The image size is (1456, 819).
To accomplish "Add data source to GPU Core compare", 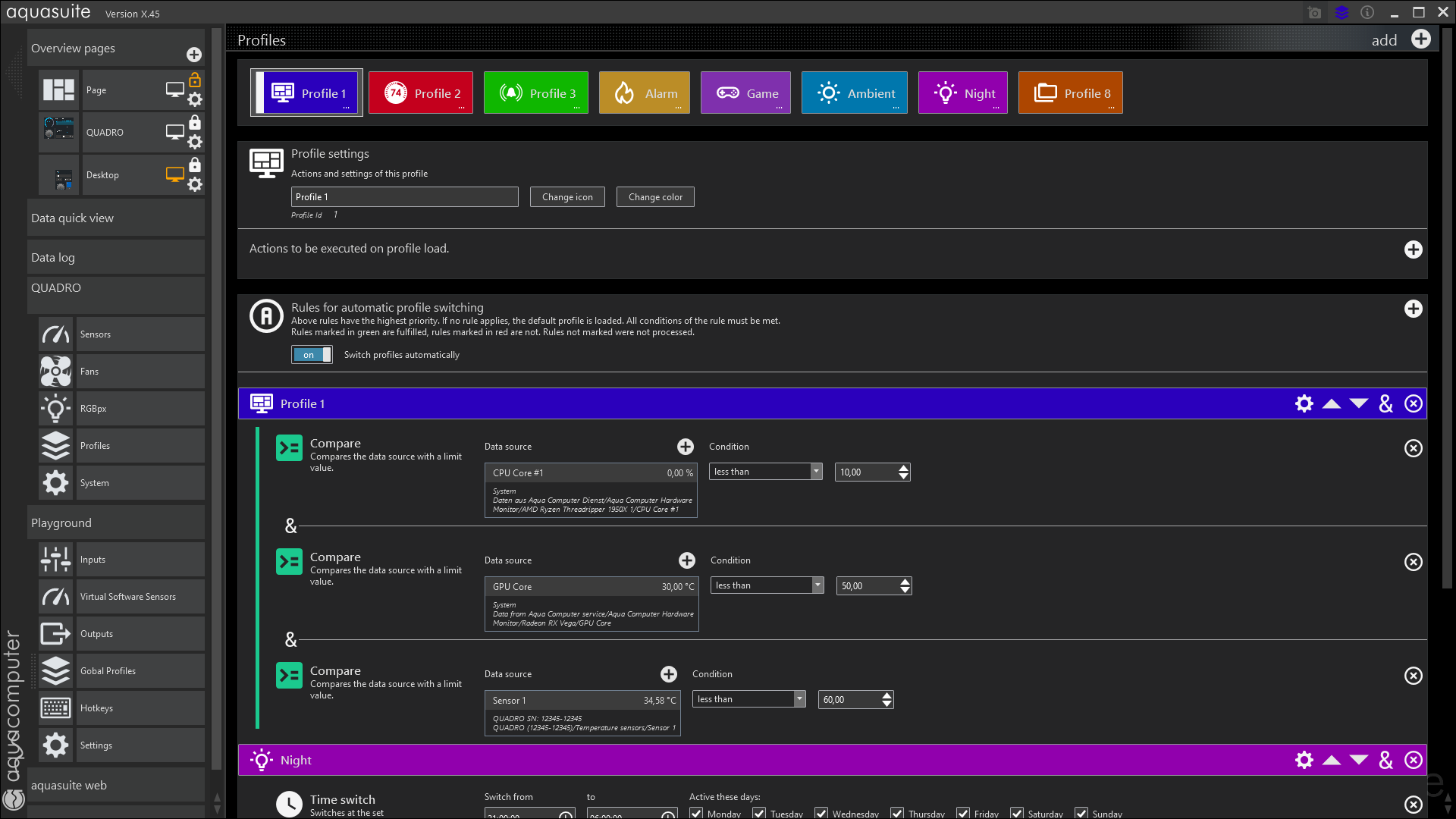I will click(x=686, y=560).
